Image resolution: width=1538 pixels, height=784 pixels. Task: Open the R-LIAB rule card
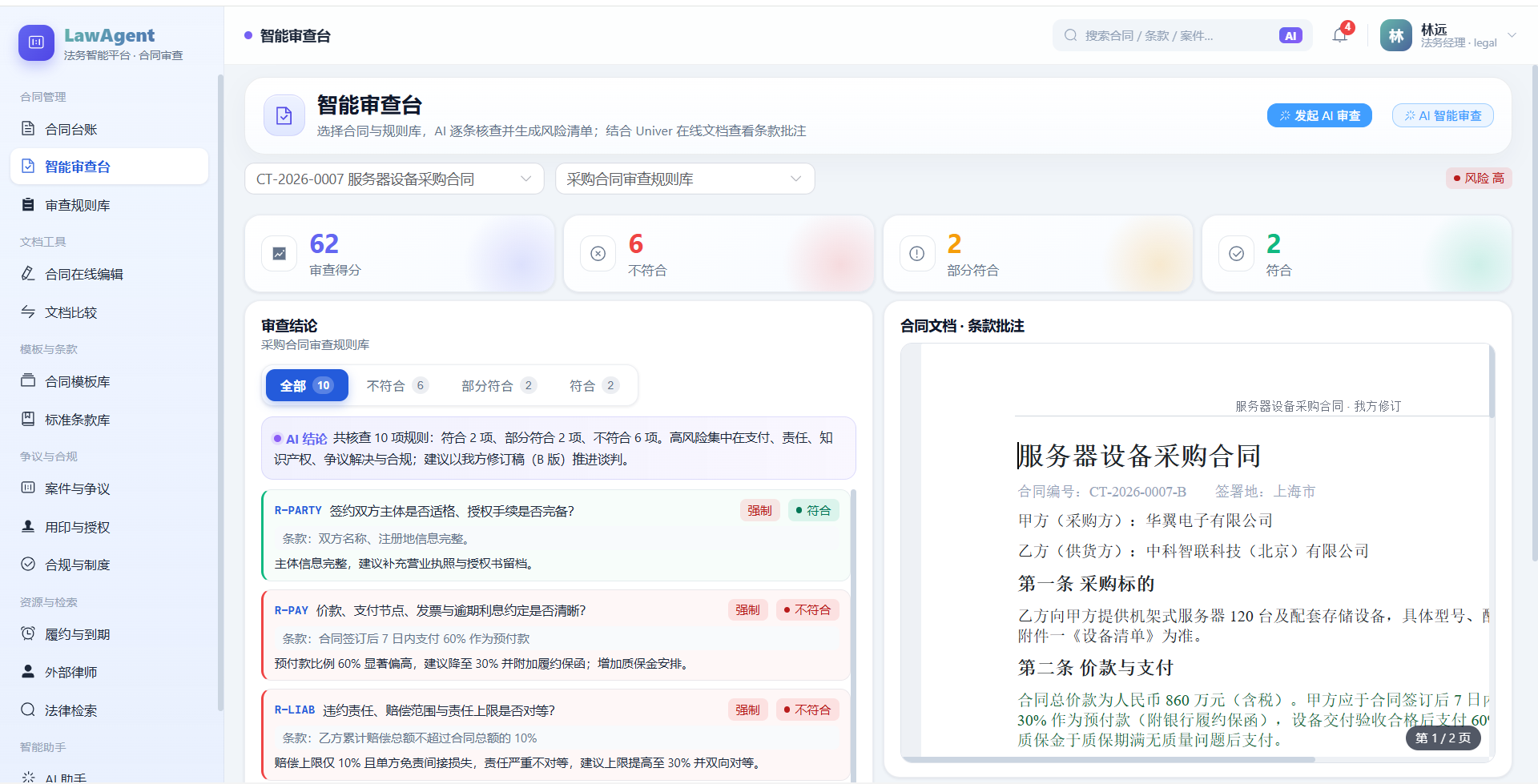pyautogui.click(x=555, y=735)
